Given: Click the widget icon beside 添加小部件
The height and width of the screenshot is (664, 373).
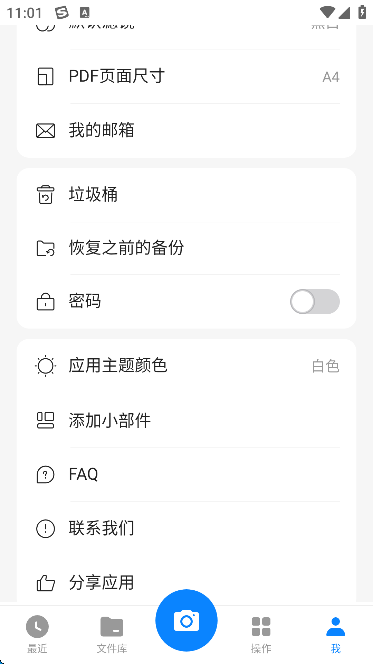Looking at the screenshot, I should [45, 420].
